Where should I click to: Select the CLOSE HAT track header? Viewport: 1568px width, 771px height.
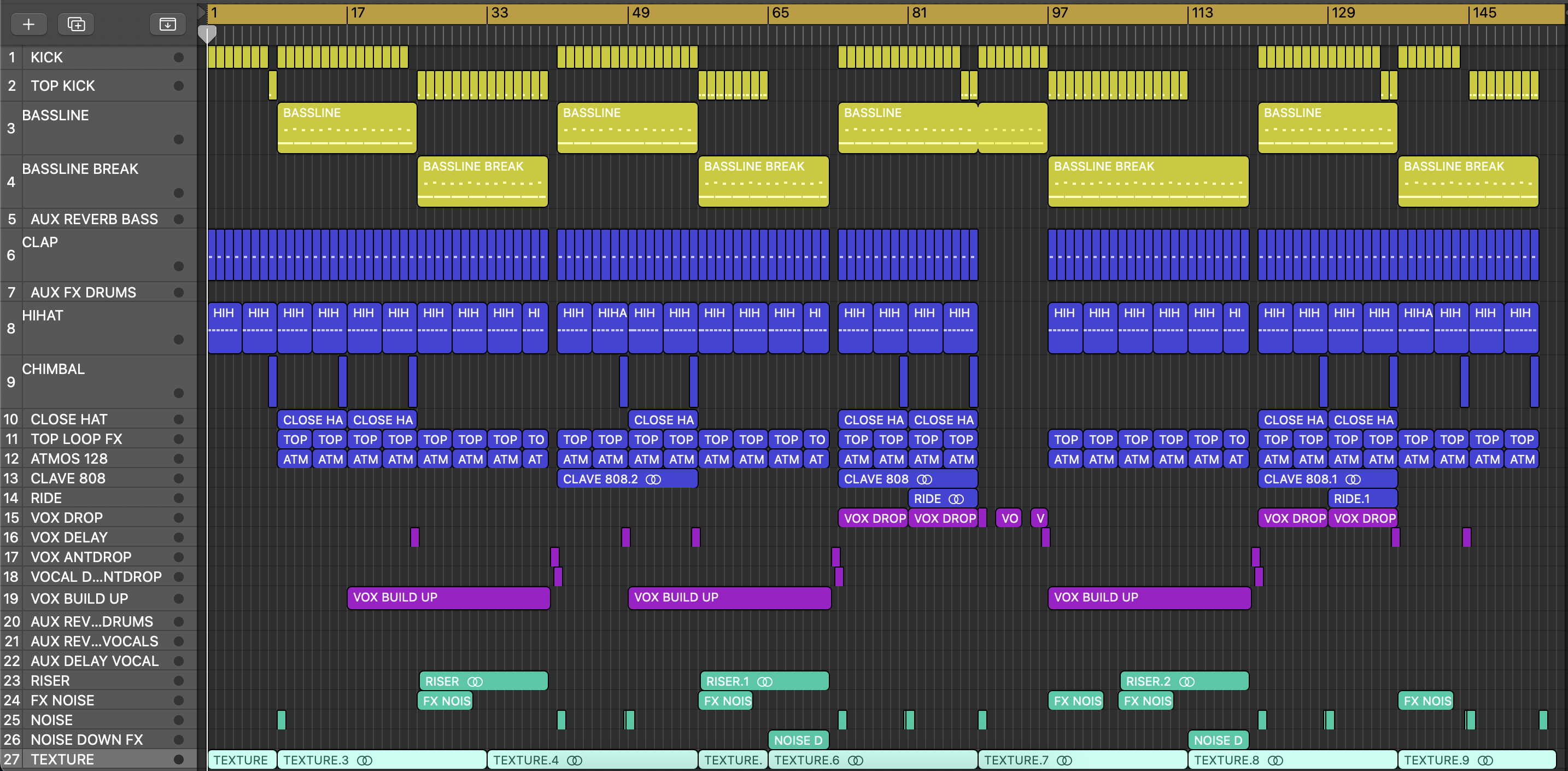pos(98,419)
